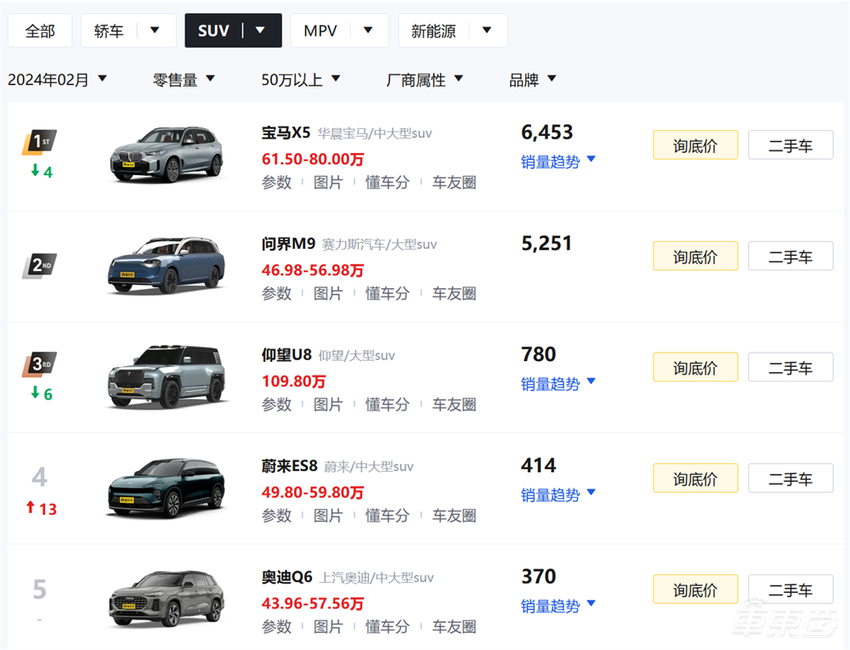Click 询底价 button for 问界M9

[695, 256]
